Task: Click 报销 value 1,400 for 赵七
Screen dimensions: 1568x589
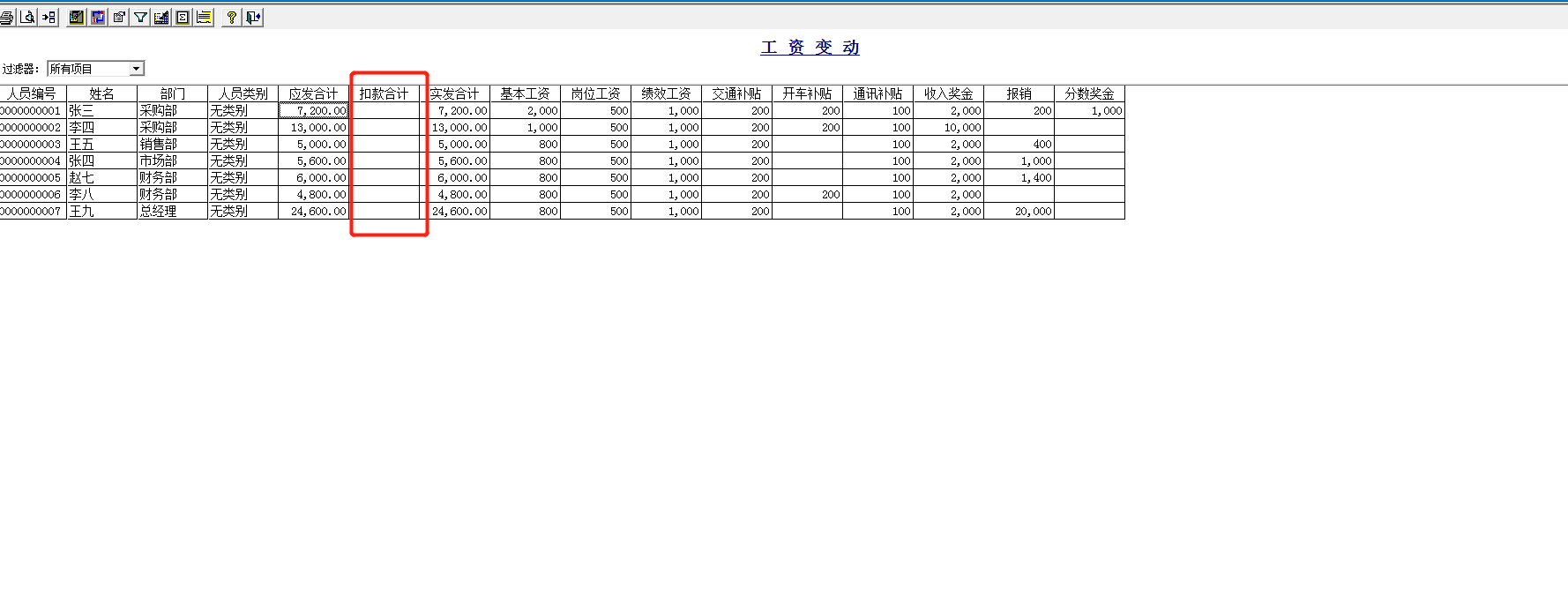Action: point(1019,177)
